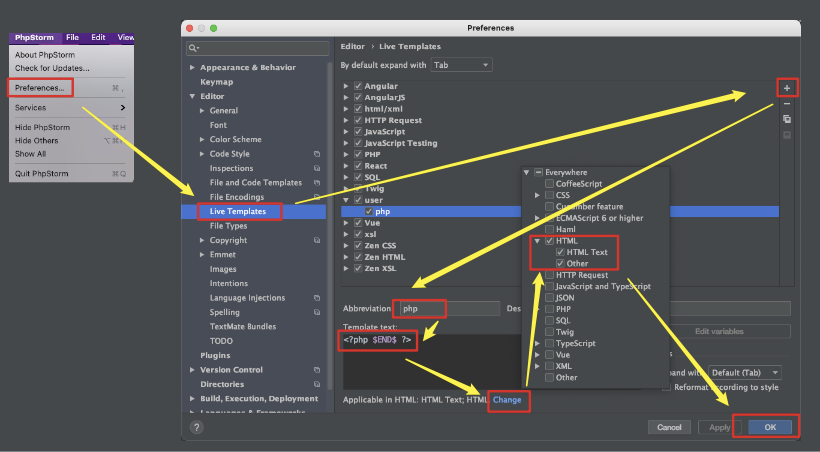820x452 pixels.
Task: Click project-level icon beside File and Code Templates
Action: click(x=317, y=183)
